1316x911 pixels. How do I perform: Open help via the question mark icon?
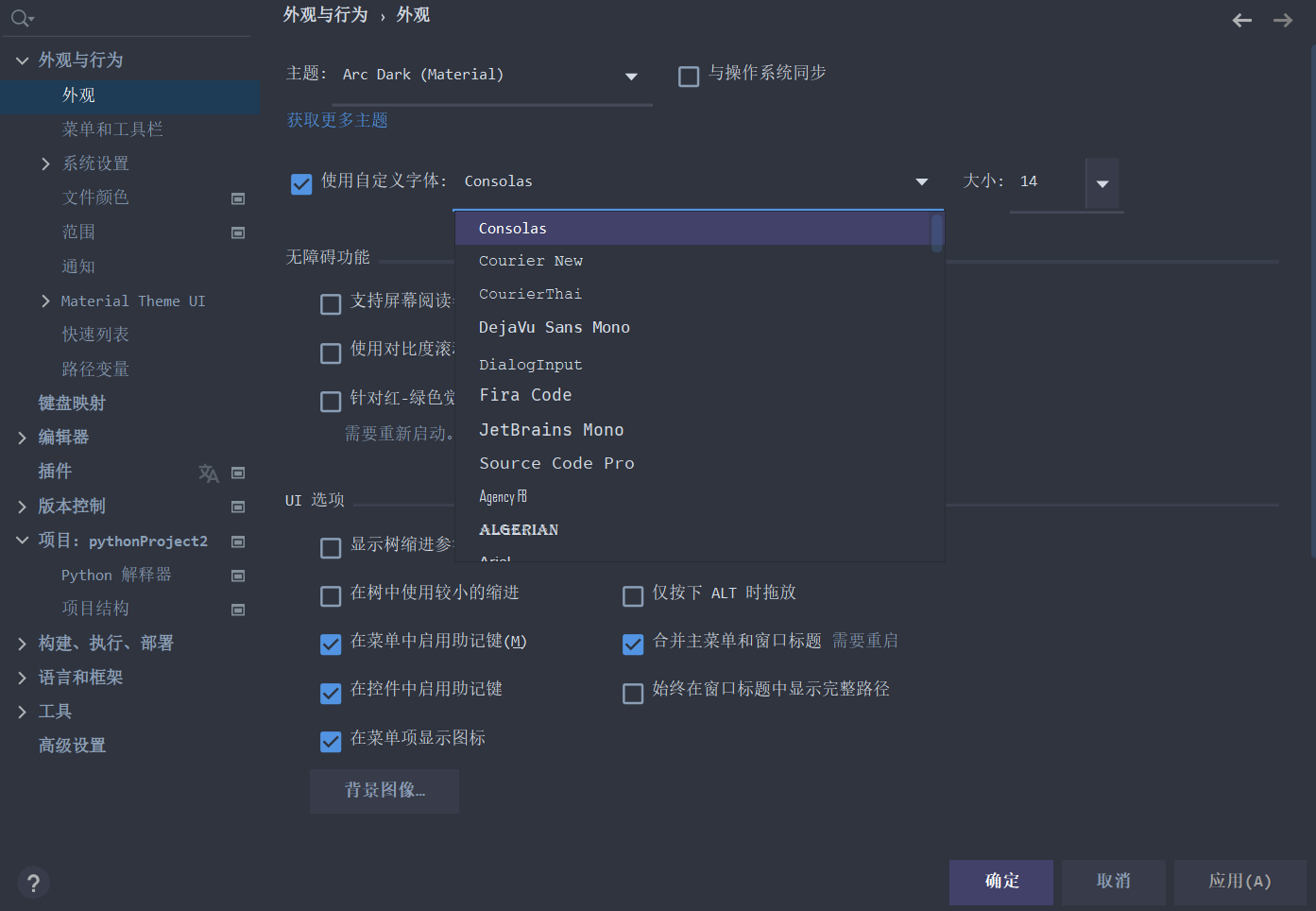(x=33, y=883)
